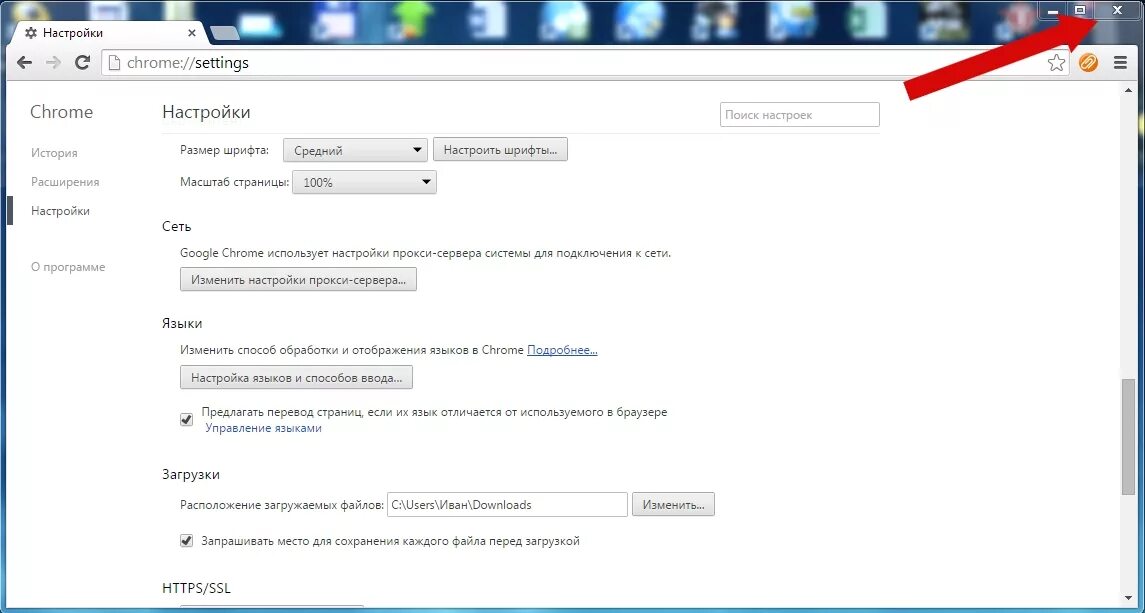Close the Настройки tab
The height and width of the screenshot is (613, 1145).
[x=193, y=33]
